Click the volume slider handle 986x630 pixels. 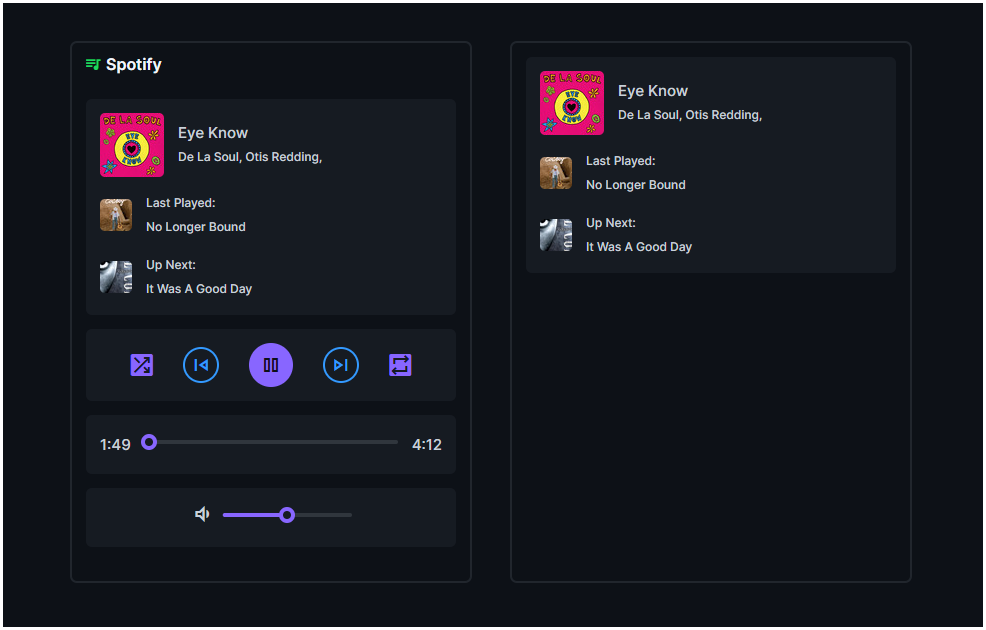tap(287, 516)
